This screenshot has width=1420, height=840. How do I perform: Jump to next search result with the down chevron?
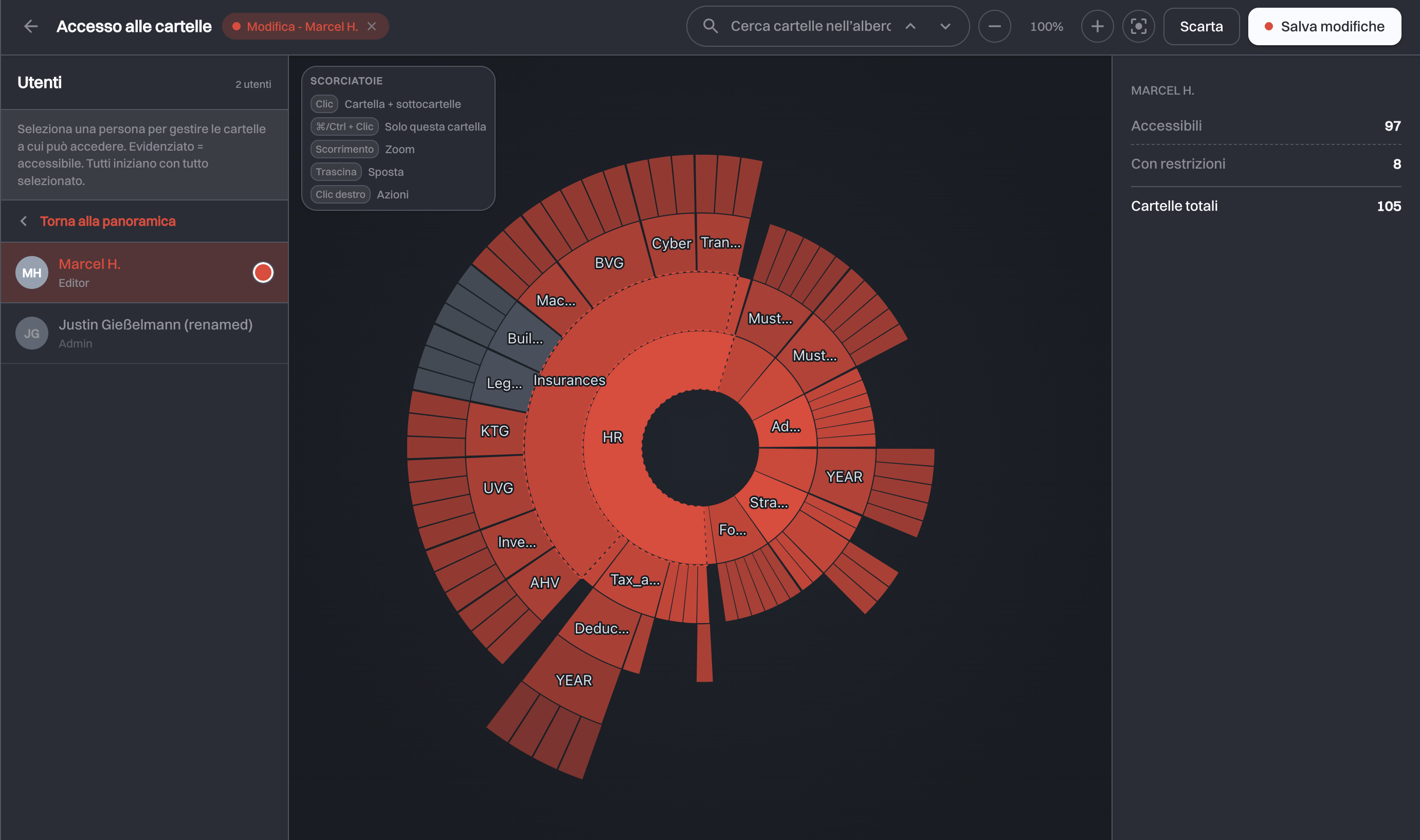(945, 26)
